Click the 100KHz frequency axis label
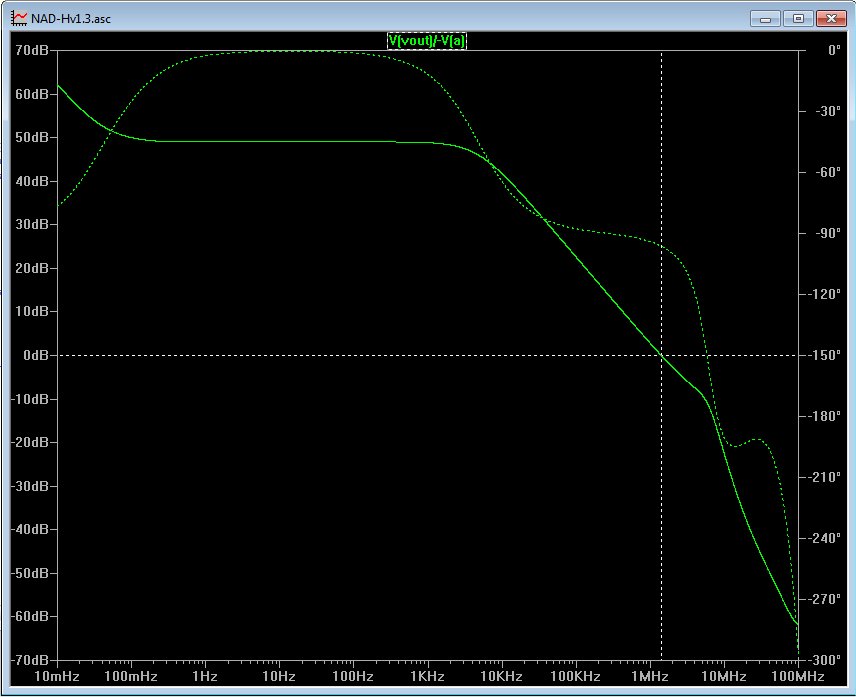856x697 pixels. [x=575, y=677]
